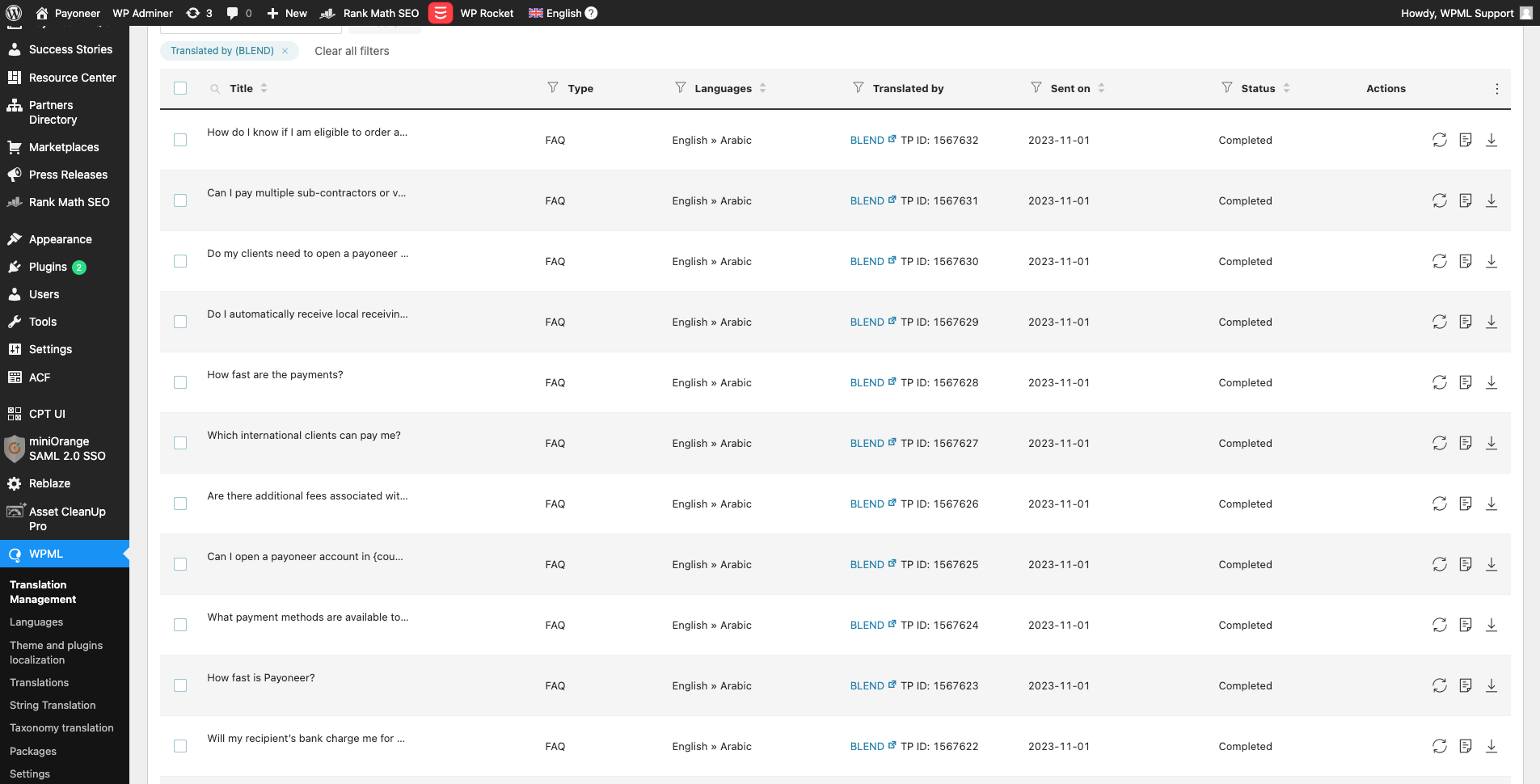Download translation for TP ID 1567622
The height and width of the screenshot is (784, 1540).
[1491, 746]
